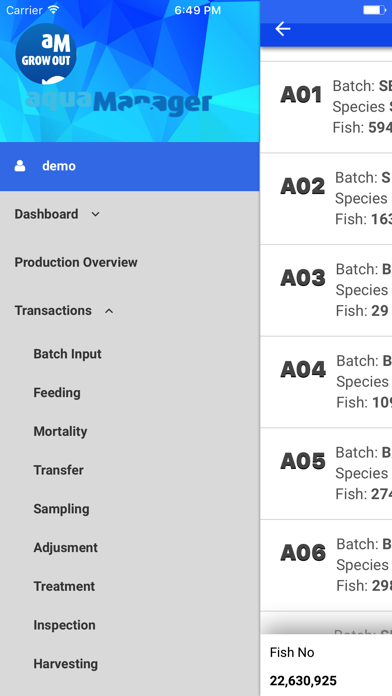Select cage A03 in list
392x696 pixels.
(x=326, y=290)
